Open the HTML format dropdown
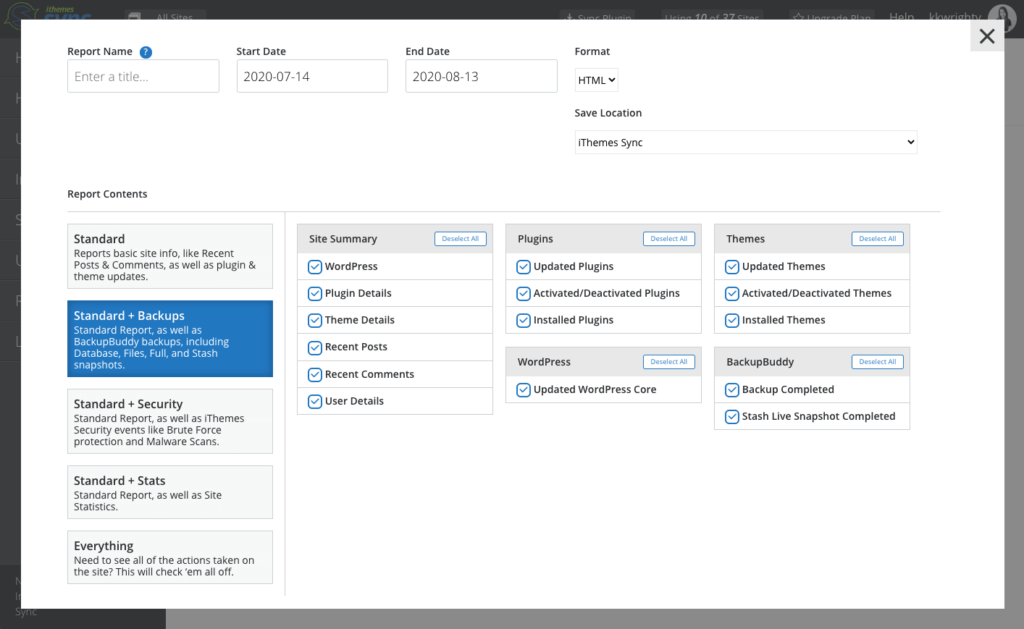Screen dimensions: 1024x629 pyautogui.click(x=596, y=80)
